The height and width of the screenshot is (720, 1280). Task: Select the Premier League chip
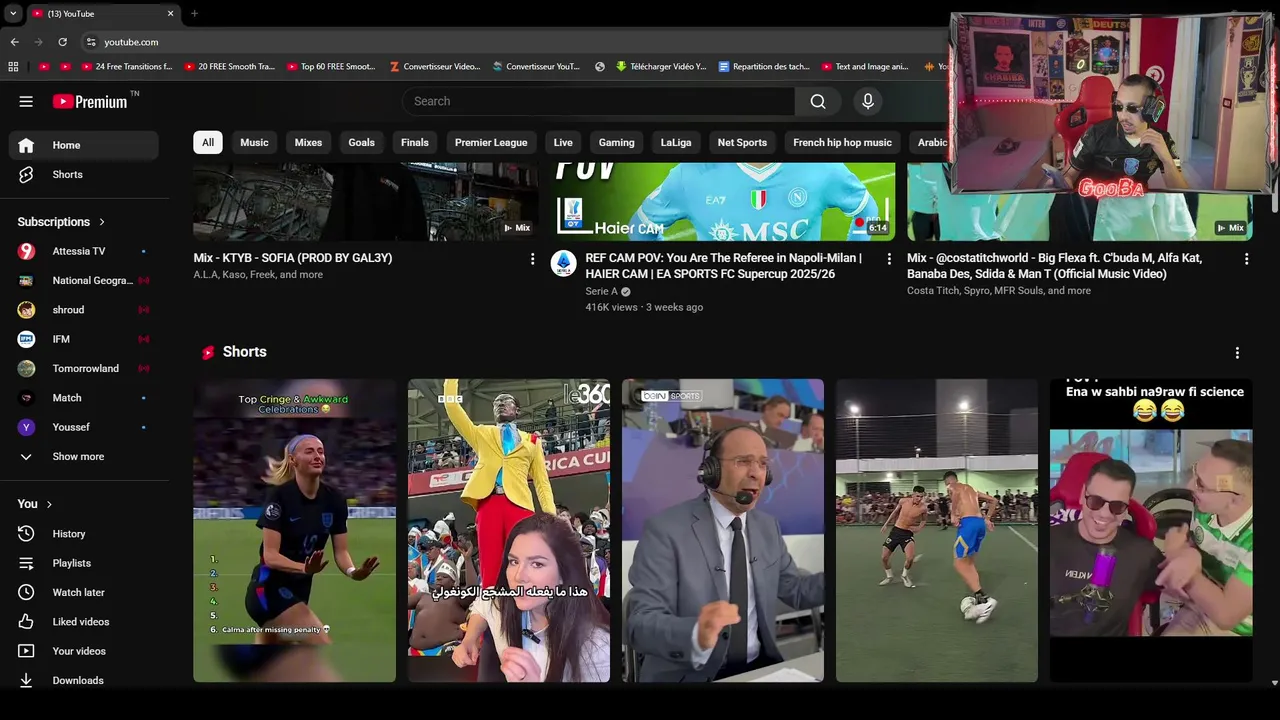pos(491,142)
